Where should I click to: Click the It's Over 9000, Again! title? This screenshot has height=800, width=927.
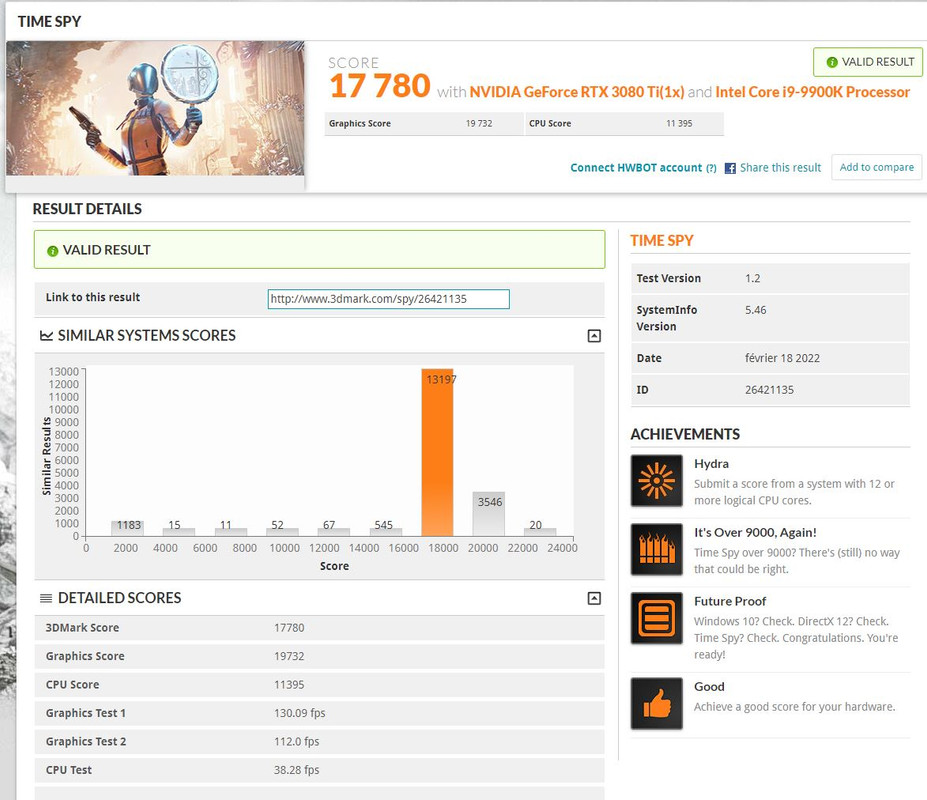pos(755,533)
